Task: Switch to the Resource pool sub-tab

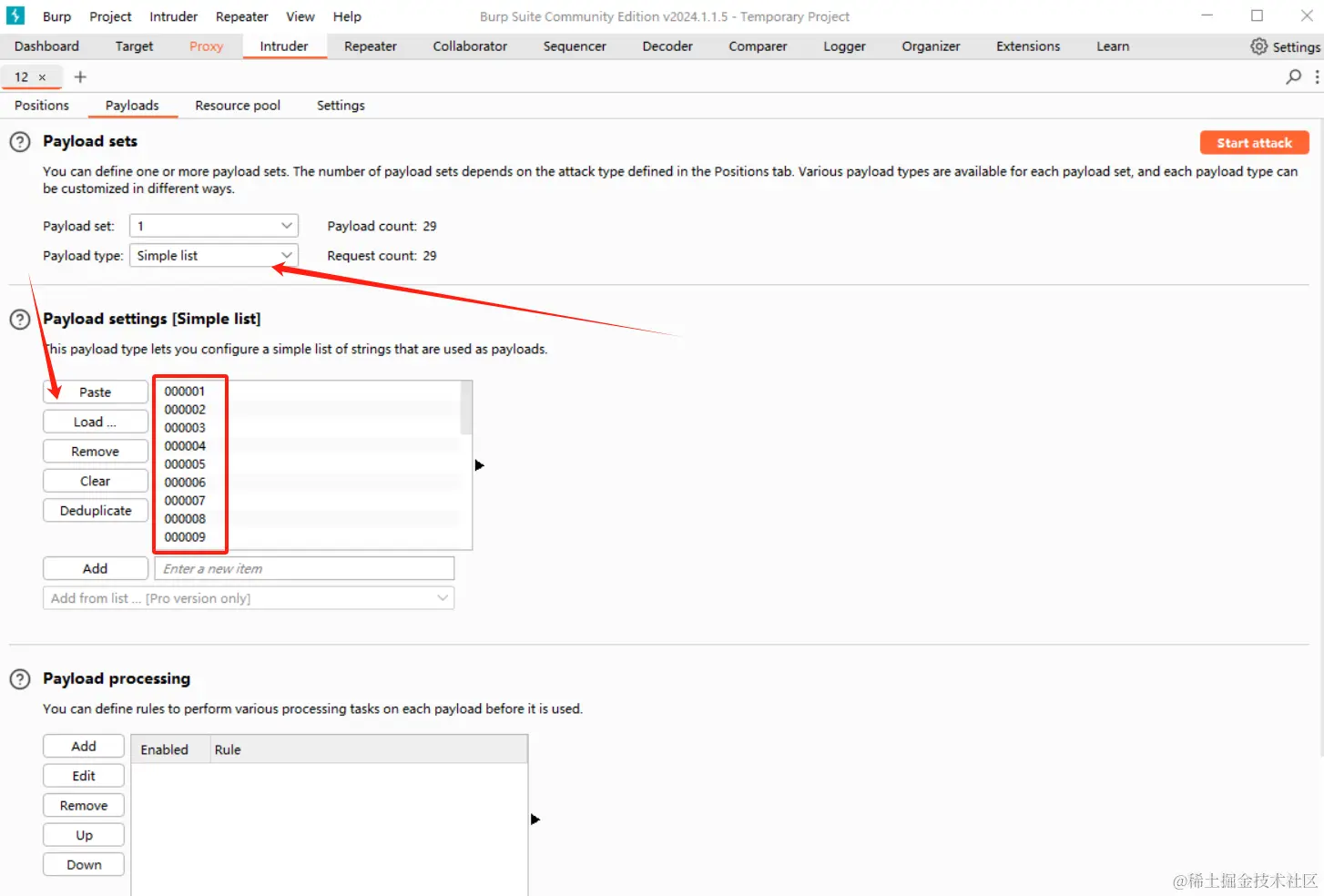Action: pyautogui.click(x=238, y=106)
